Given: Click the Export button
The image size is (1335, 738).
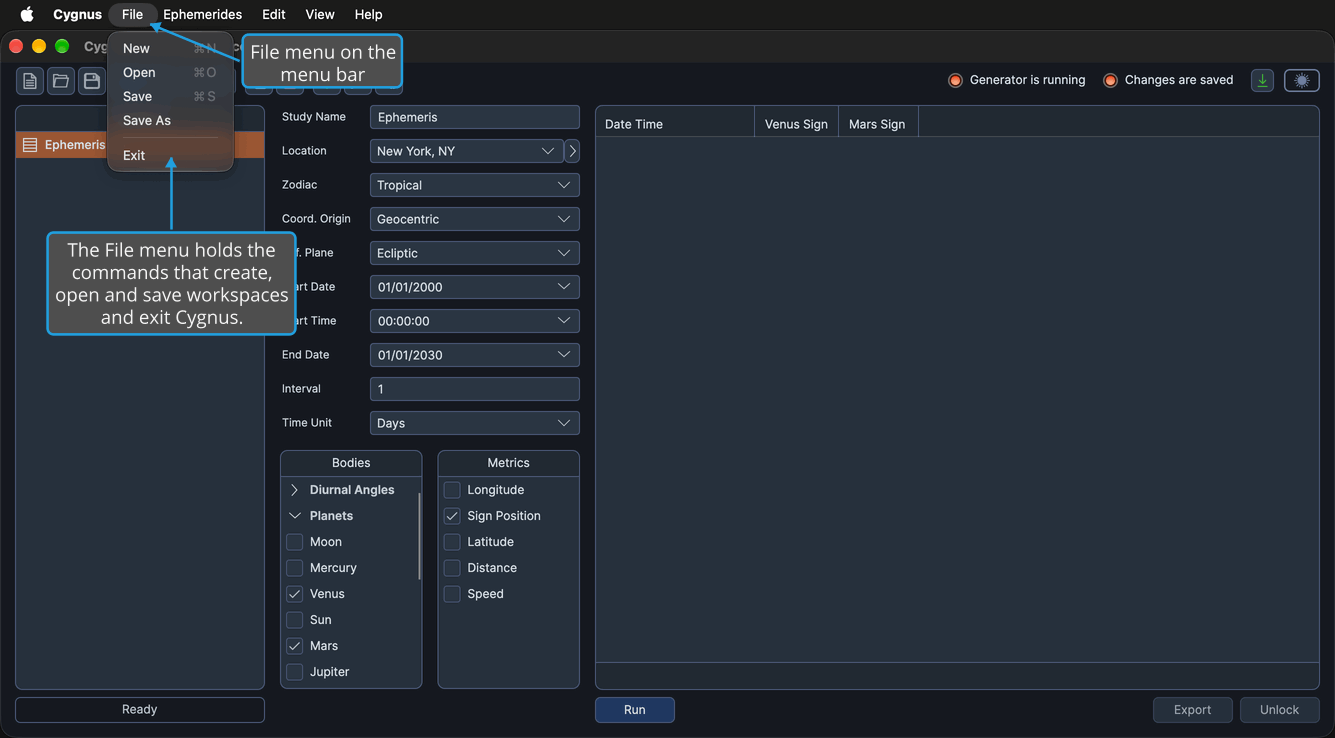Looking at the screenshot, I should pyautogui.click(x=1192, y=710).
